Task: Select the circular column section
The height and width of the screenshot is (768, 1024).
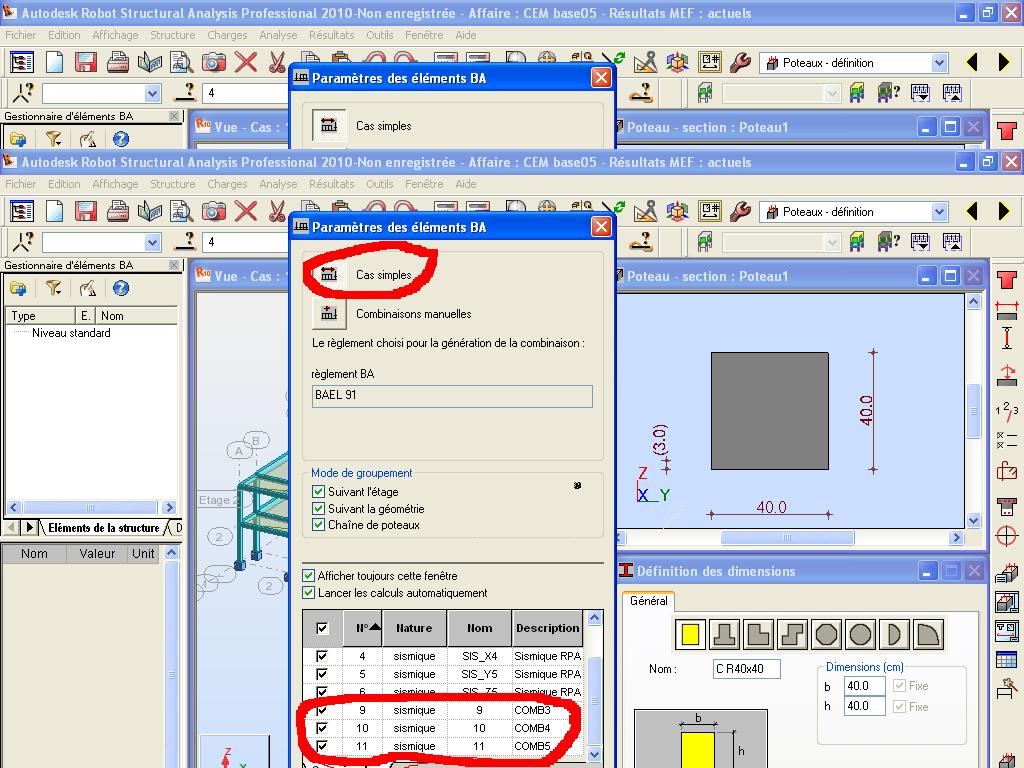Action: point(860,634)
